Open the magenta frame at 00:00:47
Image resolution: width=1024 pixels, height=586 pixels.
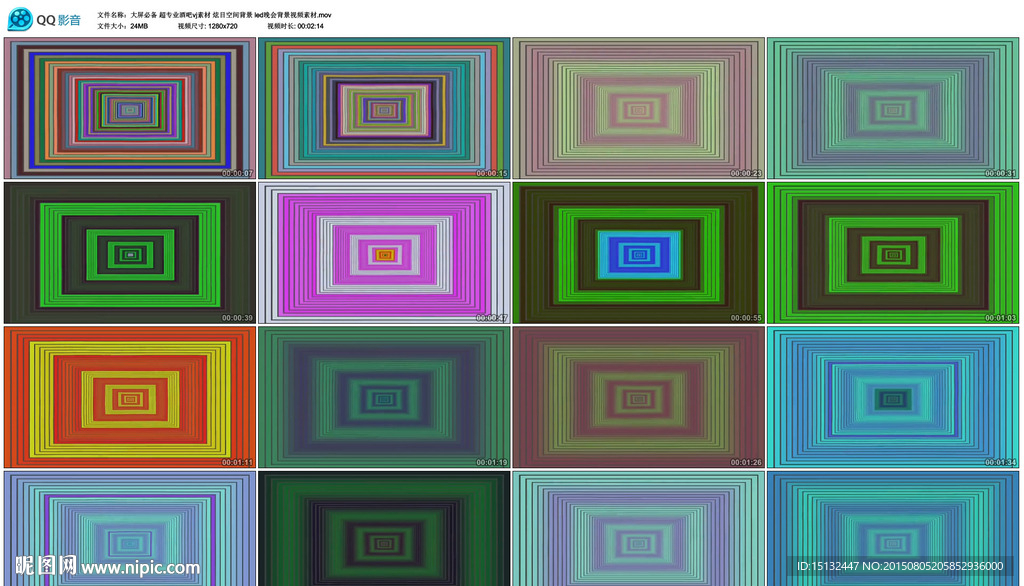(384, 253)
